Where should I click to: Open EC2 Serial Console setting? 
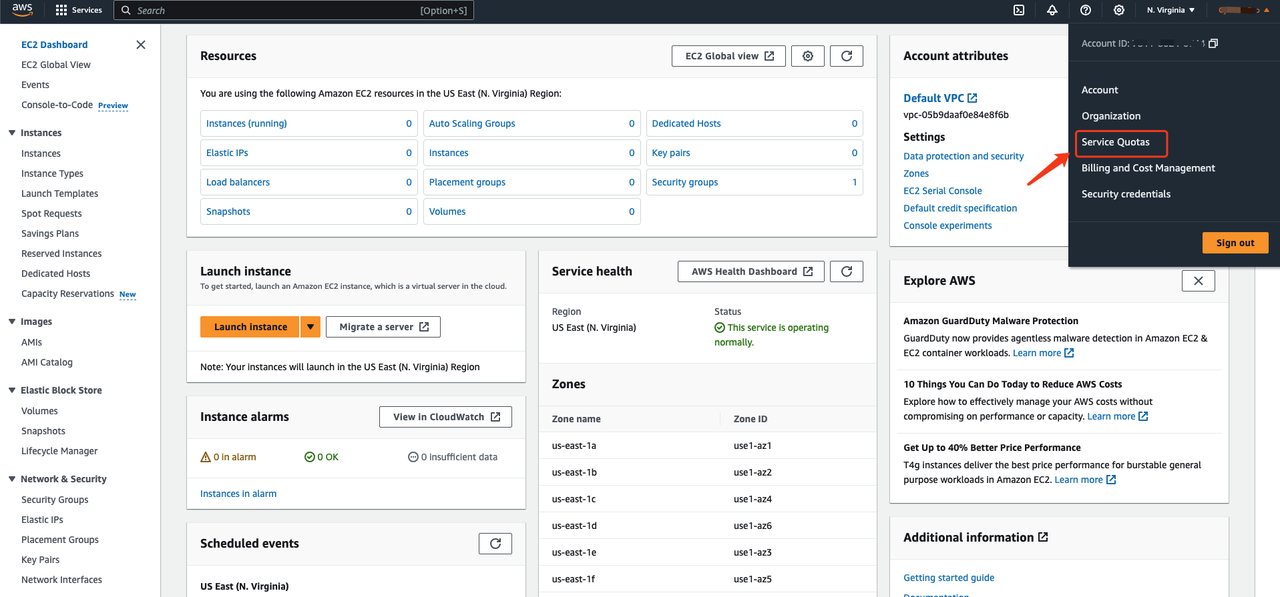pyautogui.click(x=942, y=191)
